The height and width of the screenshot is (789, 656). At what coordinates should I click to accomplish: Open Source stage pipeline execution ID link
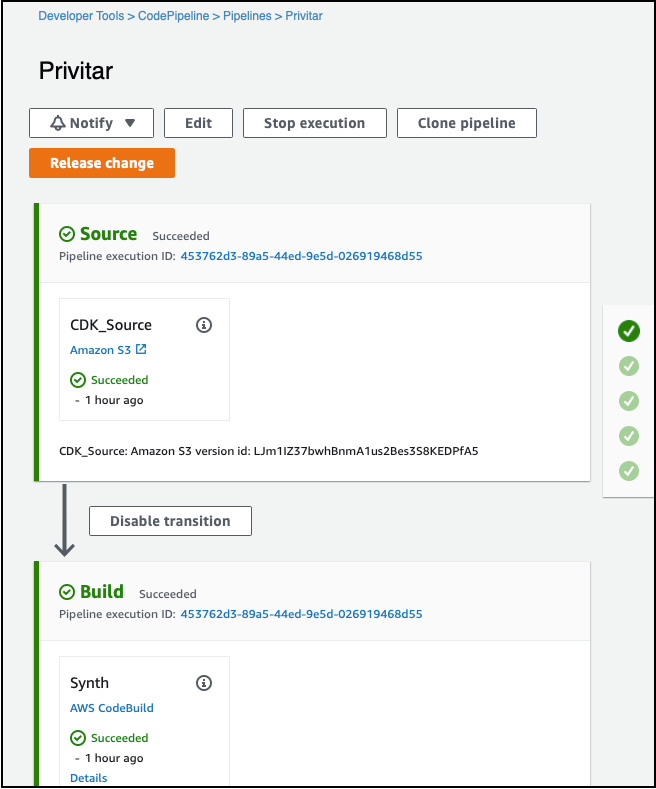[301, 256]
